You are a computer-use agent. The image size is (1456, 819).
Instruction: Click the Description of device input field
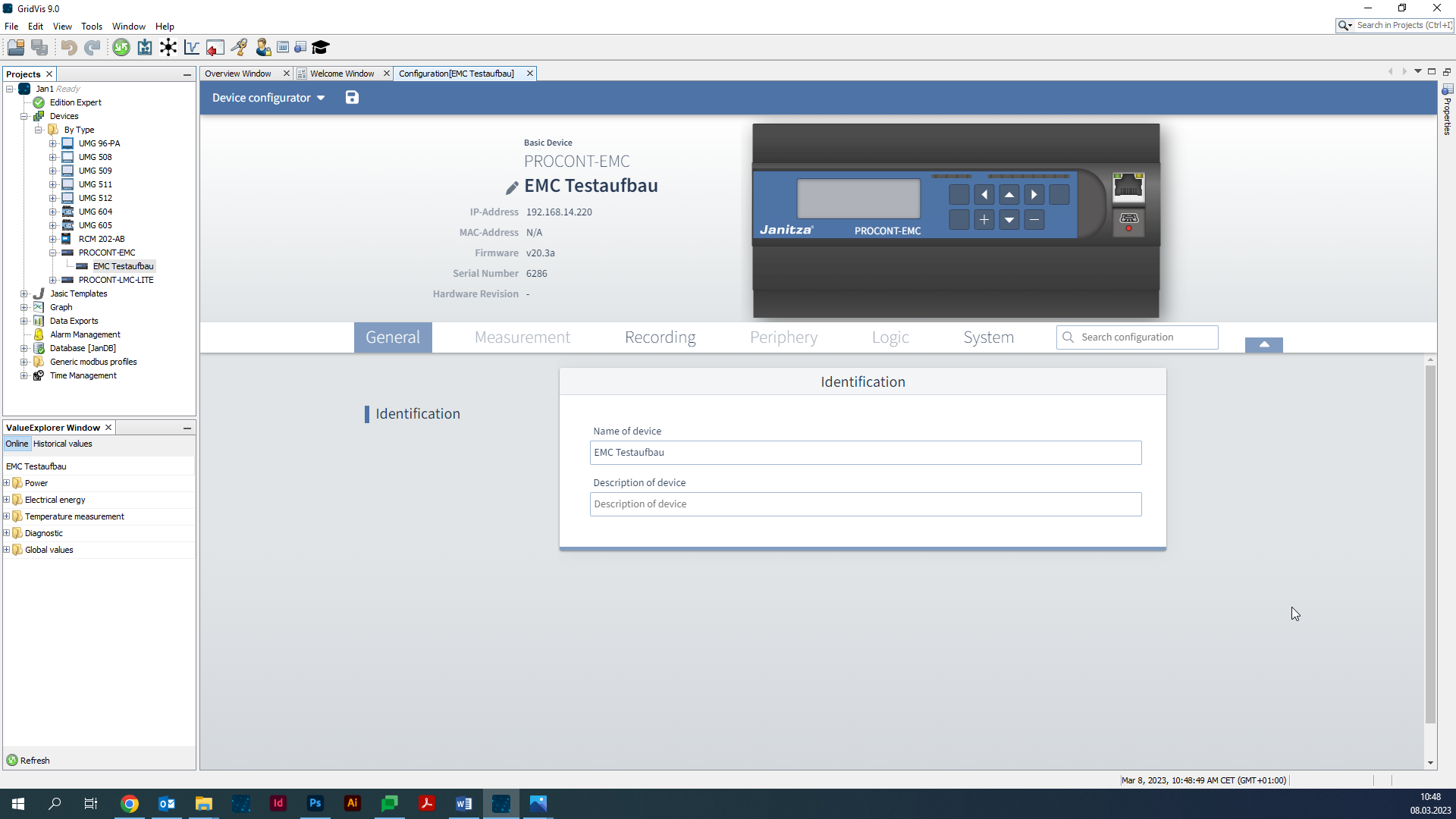click(865, 504)
